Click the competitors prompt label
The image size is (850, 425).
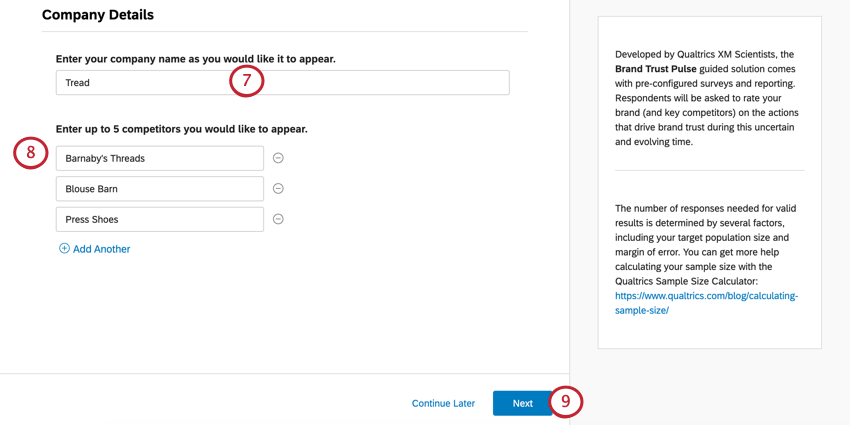click(x=181, y=129)
